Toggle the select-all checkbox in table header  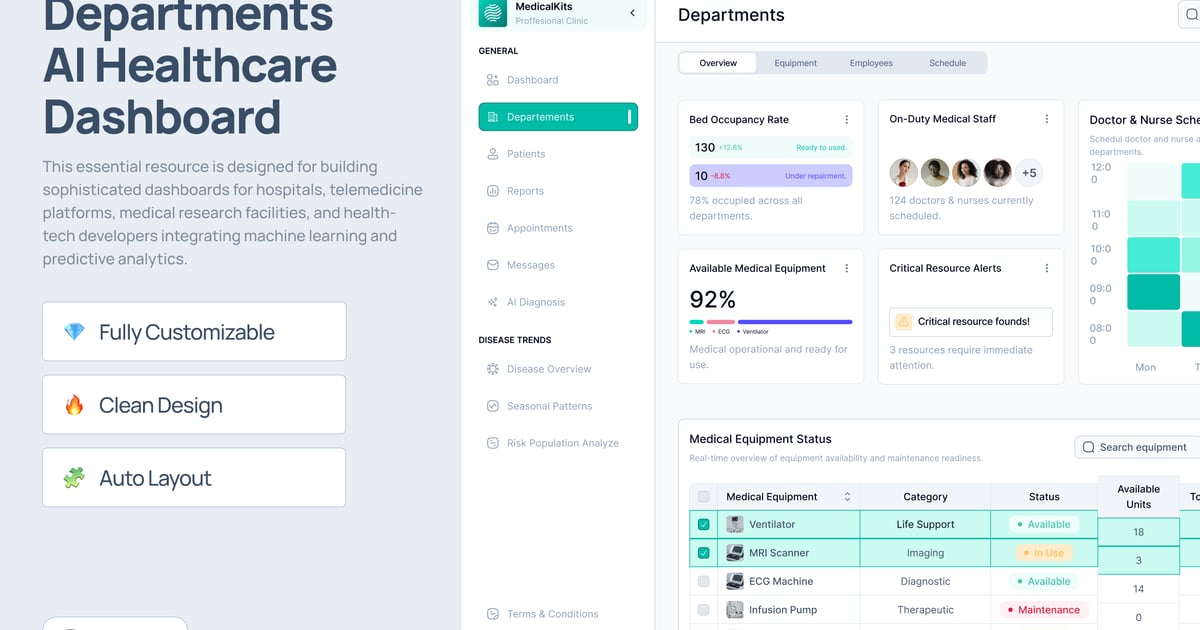(703, 497)
